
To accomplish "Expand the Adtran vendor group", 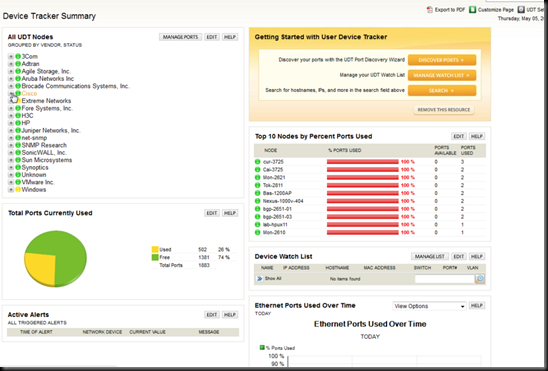I will click(x=11, y=64).
